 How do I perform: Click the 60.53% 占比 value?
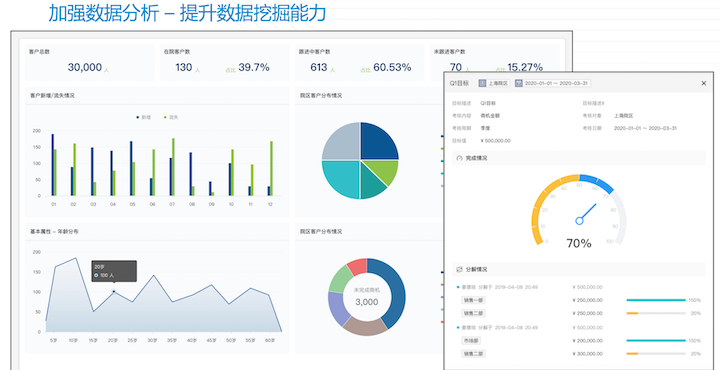click(392, 67)
